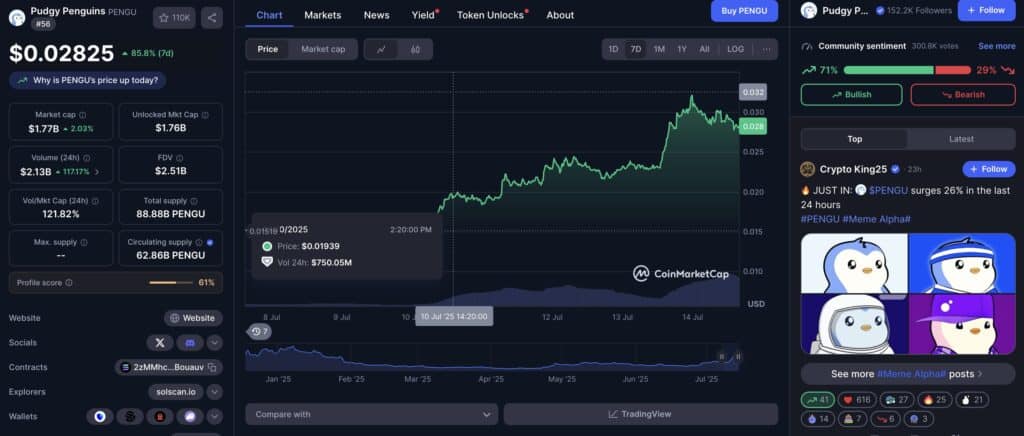Vote Bullish on community sentiment
Viewport: 1024px width, 436px height.
click(852, 95)
